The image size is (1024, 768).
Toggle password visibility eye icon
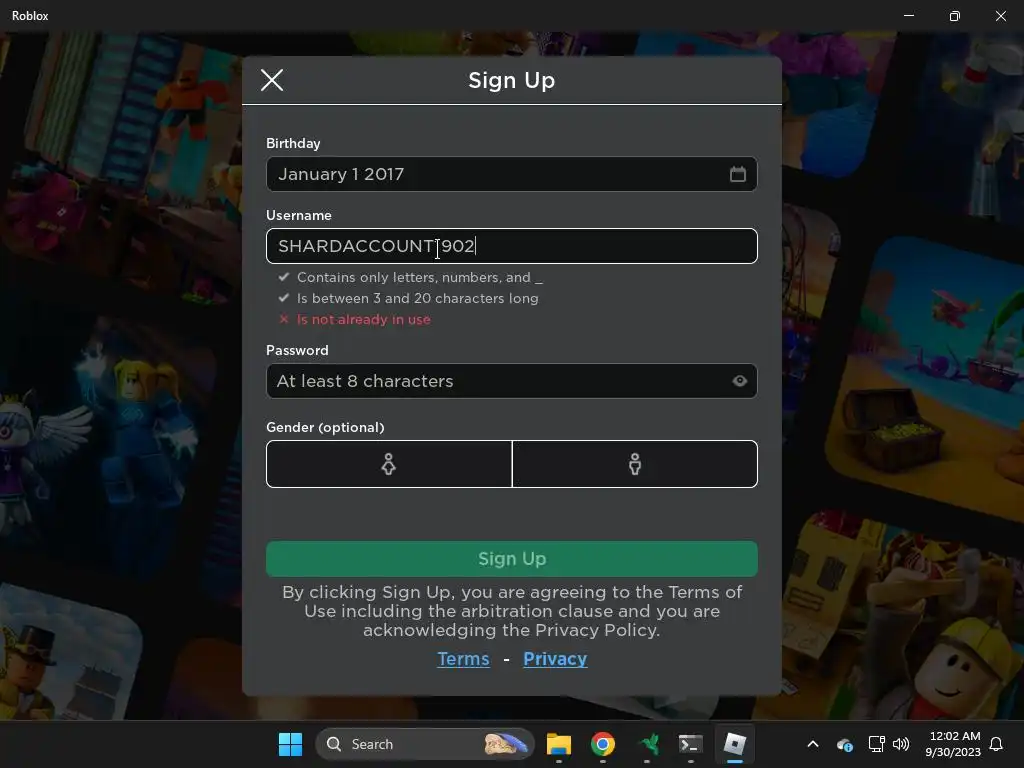click(x=739, y=381)
